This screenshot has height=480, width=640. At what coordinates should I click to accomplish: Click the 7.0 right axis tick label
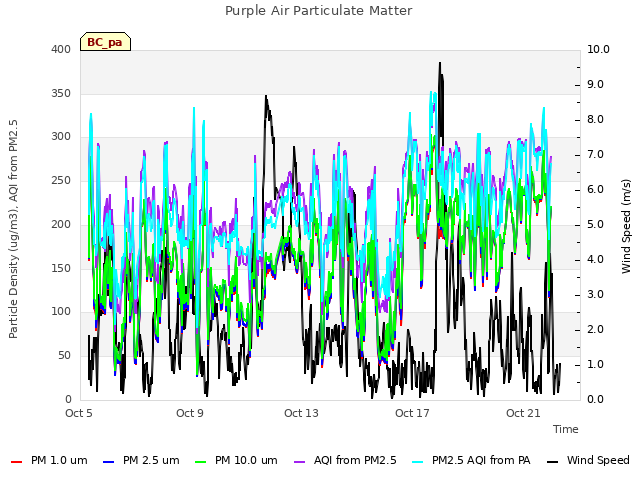pyautogui.click(x=595, y=155)
